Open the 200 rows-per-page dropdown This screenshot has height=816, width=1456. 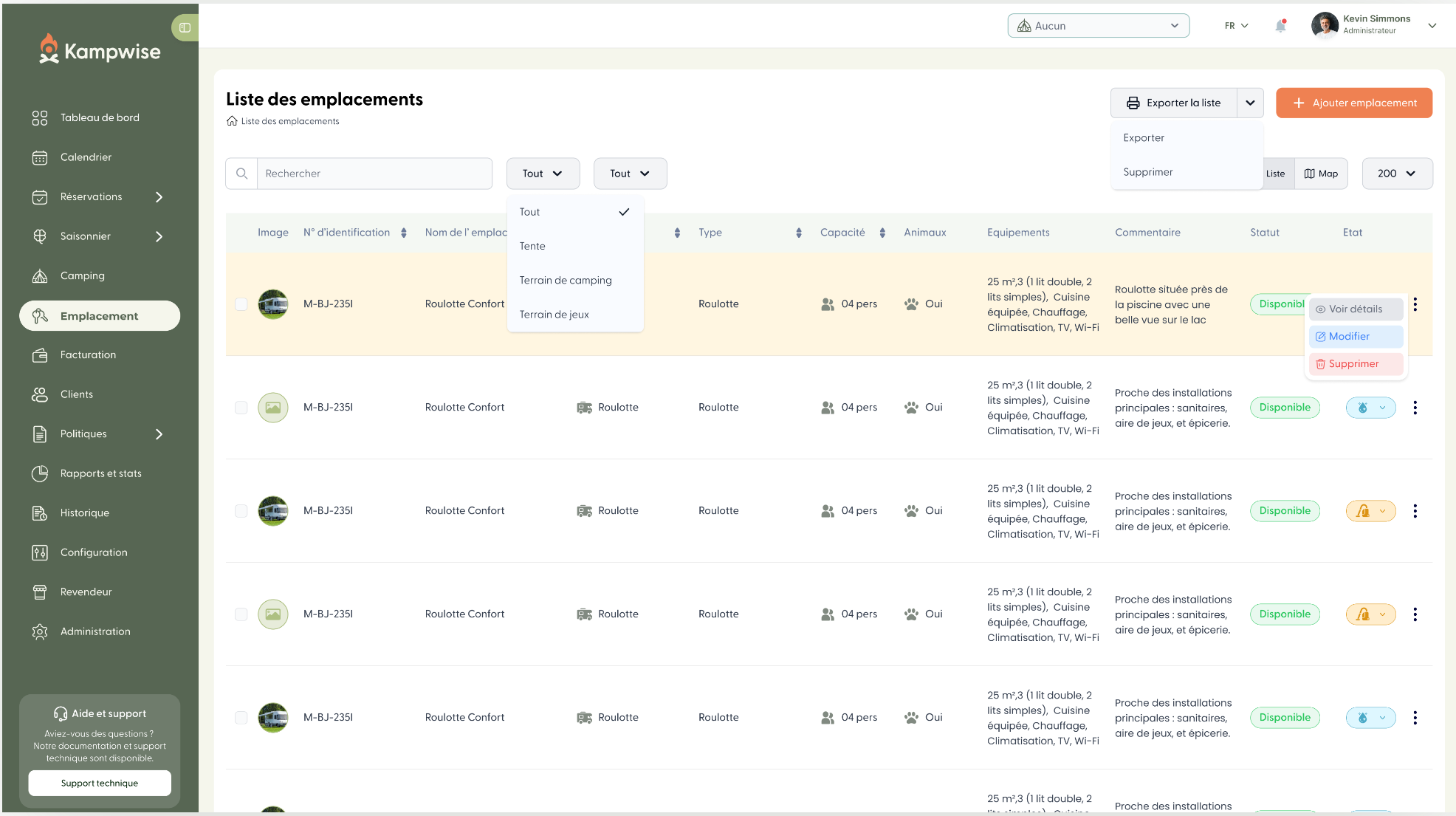(1396, 174)
